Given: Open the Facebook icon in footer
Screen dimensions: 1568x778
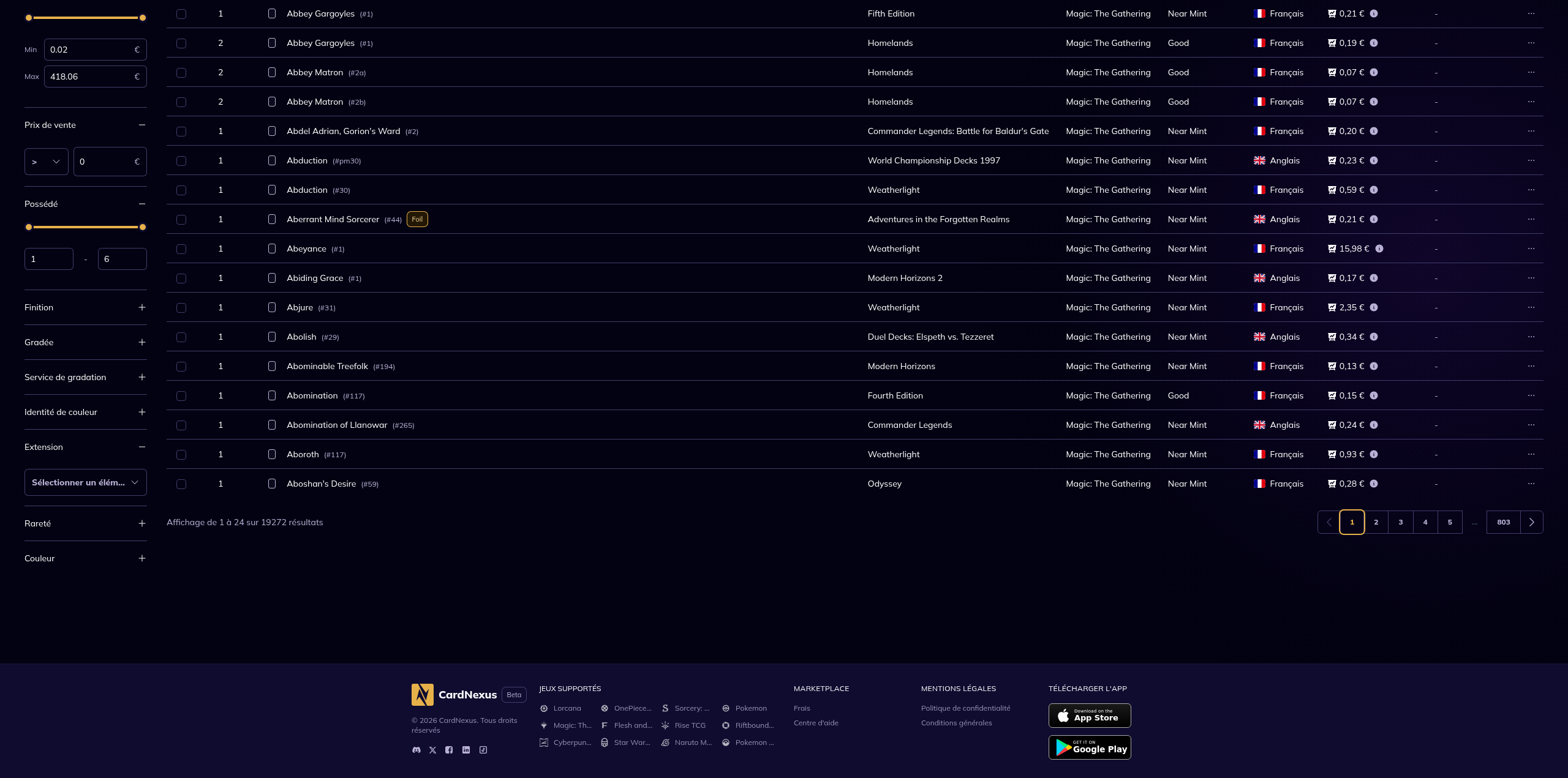Looking at the screenshot, I should tap(449, 750).
